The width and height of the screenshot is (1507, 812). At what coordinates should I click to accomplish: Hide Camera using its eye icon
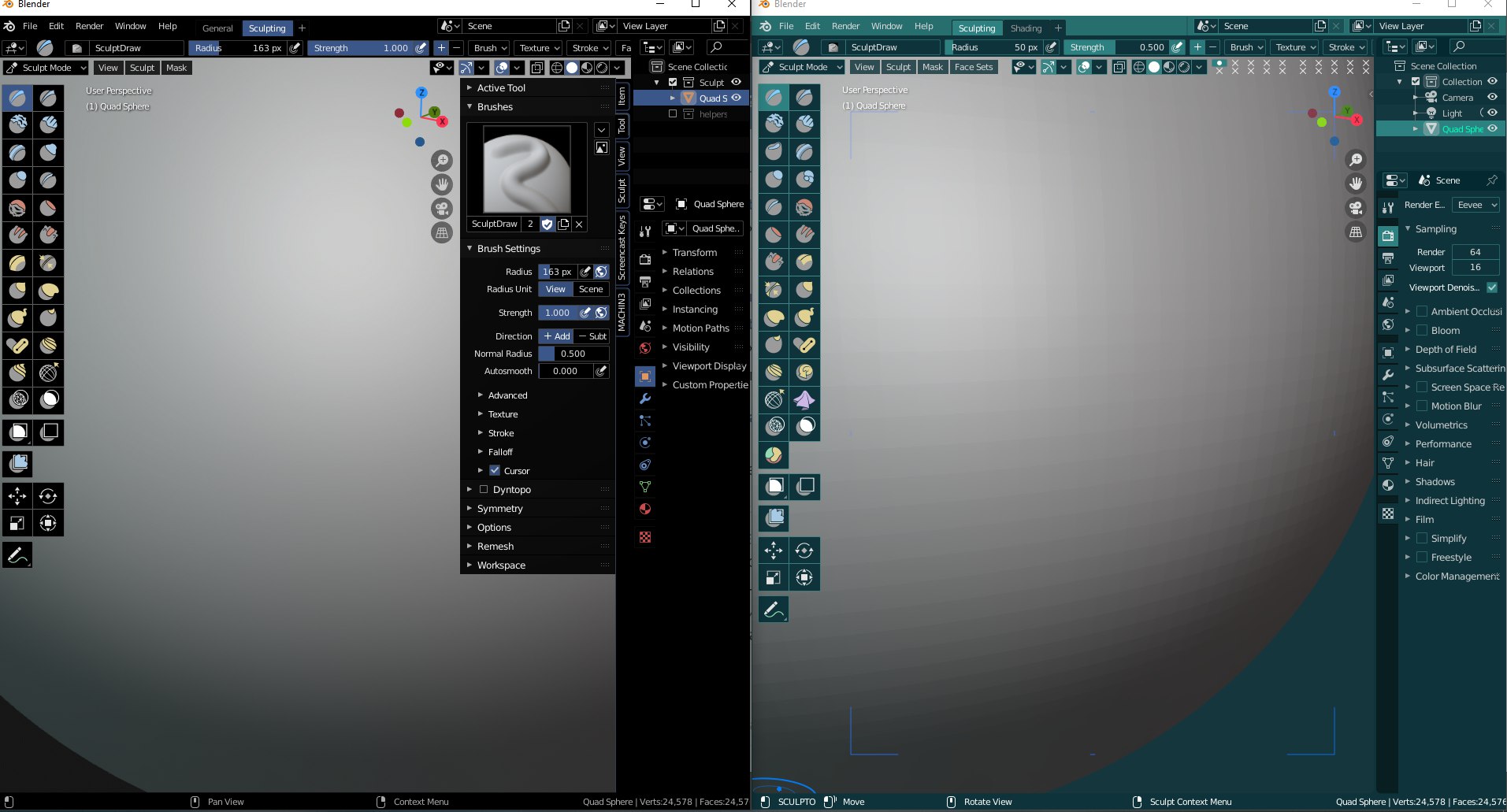[x=1492, y=98]
